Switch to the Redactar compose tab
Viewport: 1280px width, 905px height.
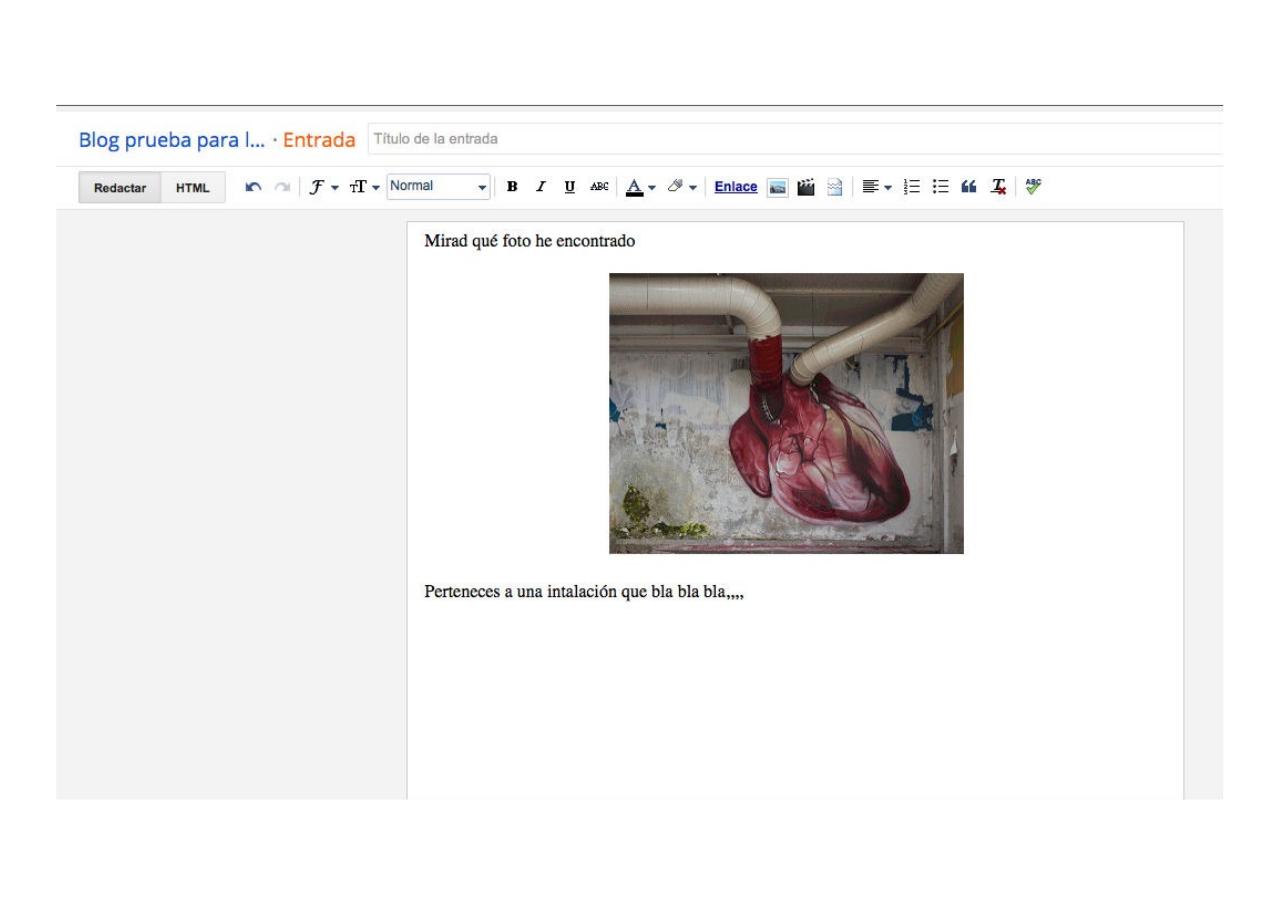pyautogui.click(x=120, y=188)
